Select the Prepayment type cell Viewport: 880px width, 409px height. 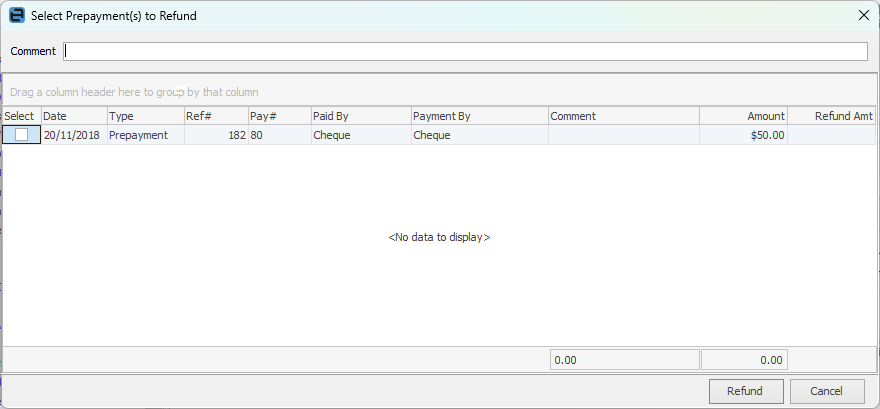tap(146, 135)
